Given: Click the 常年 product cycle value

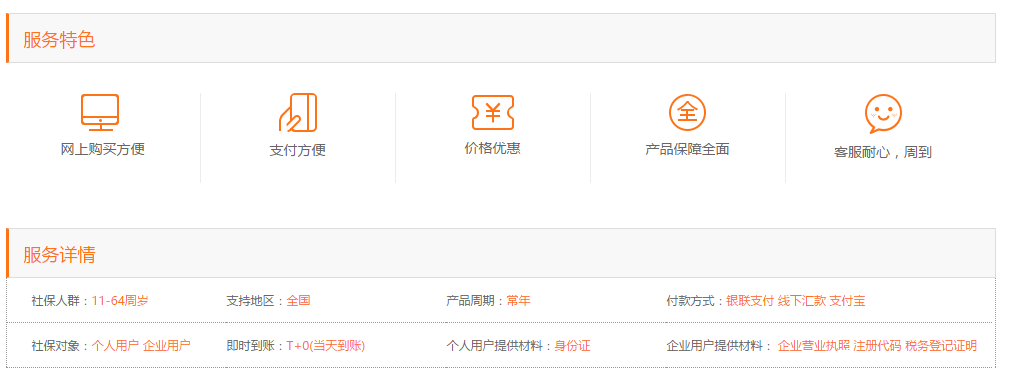Looking at the screenshot, I should coord(518,300).
